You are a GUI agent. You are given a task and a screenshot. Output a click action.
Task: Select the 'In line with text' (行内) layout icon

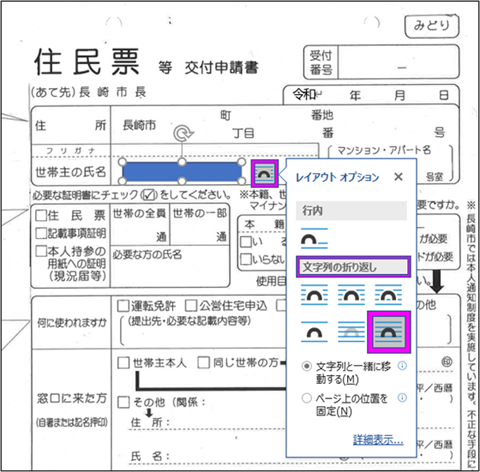tap(314, 238)
